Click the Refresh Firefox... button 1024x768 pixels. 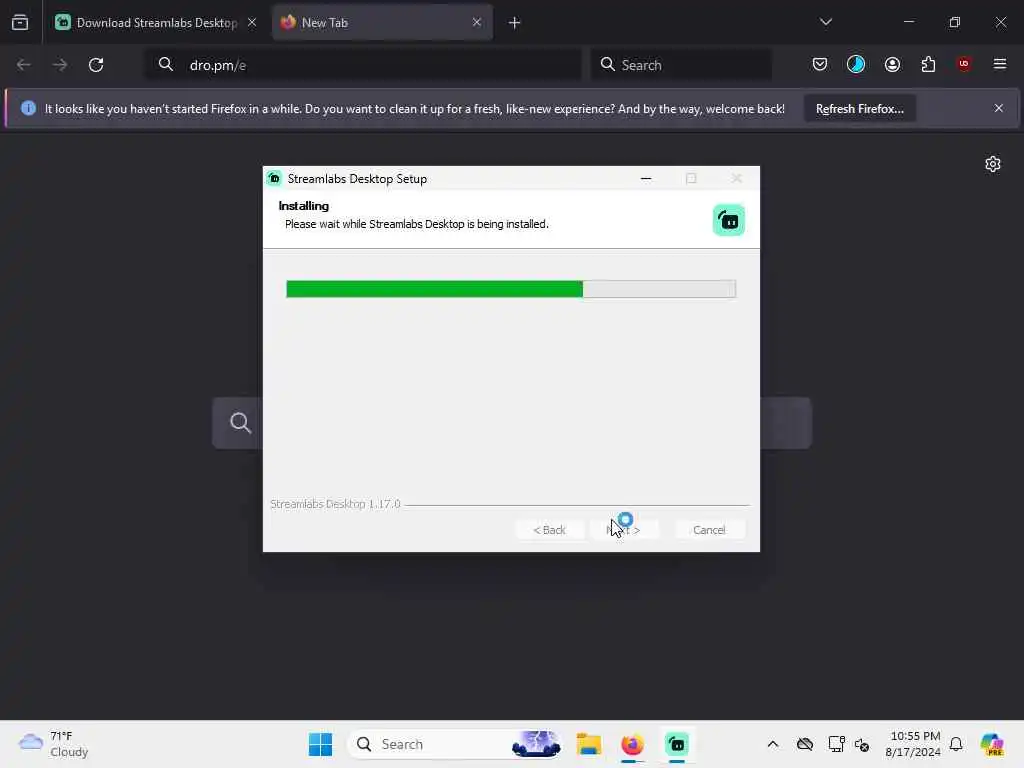pos(859,108)
